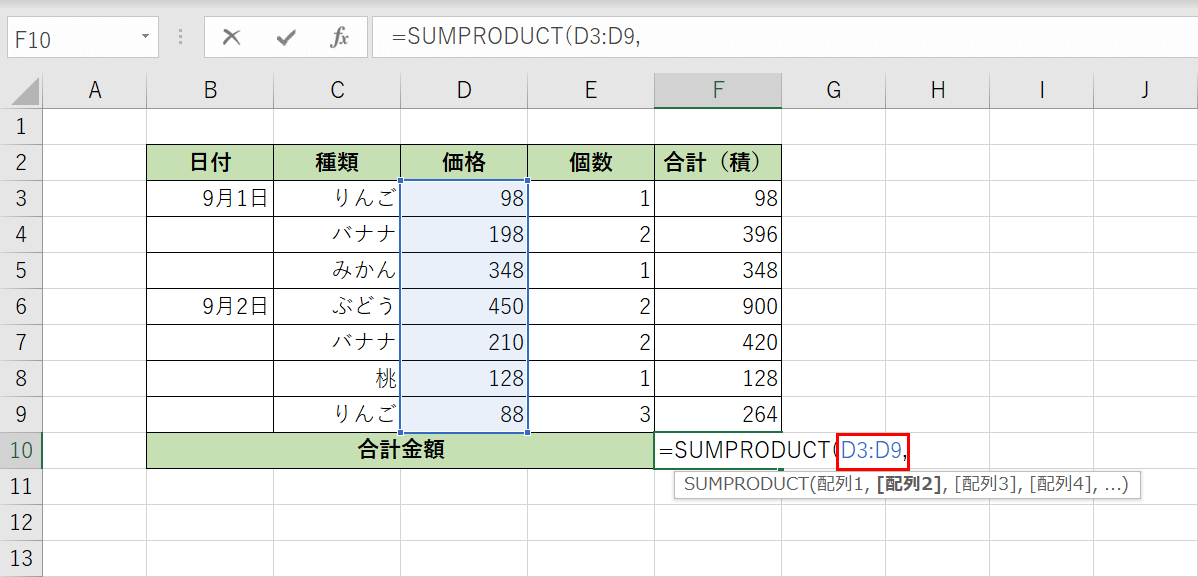This screenshot has height=577, width=1198.
Task: Select row 2 header
Action: pos(22,162)
